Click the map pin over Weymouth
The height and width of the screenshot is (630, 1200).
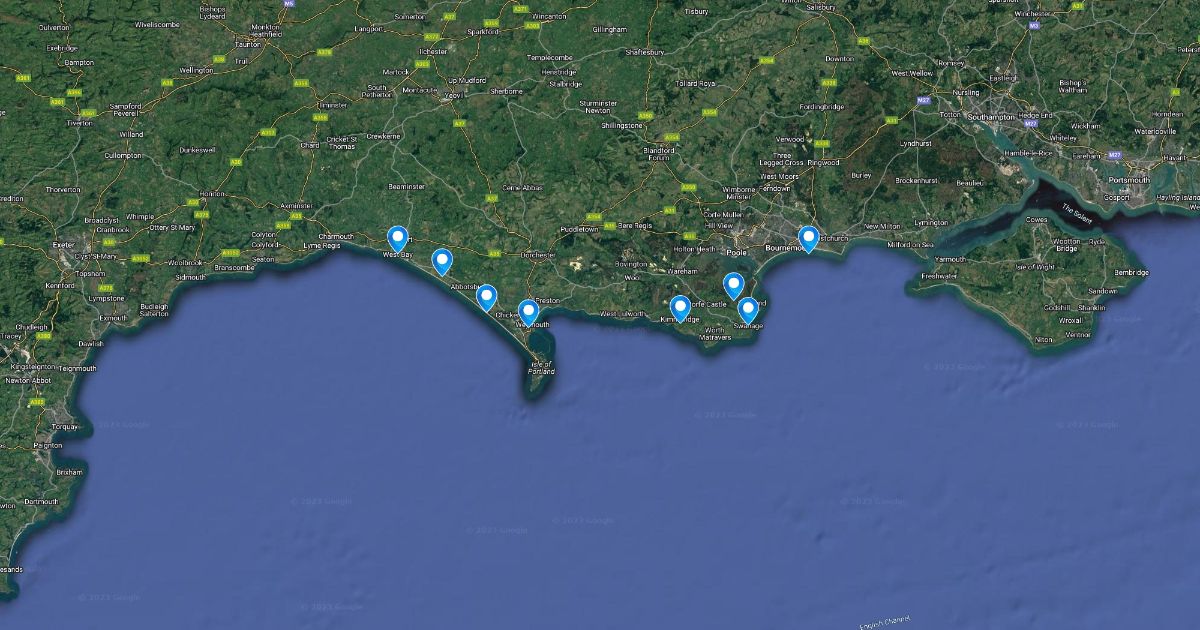click(528, 313)
